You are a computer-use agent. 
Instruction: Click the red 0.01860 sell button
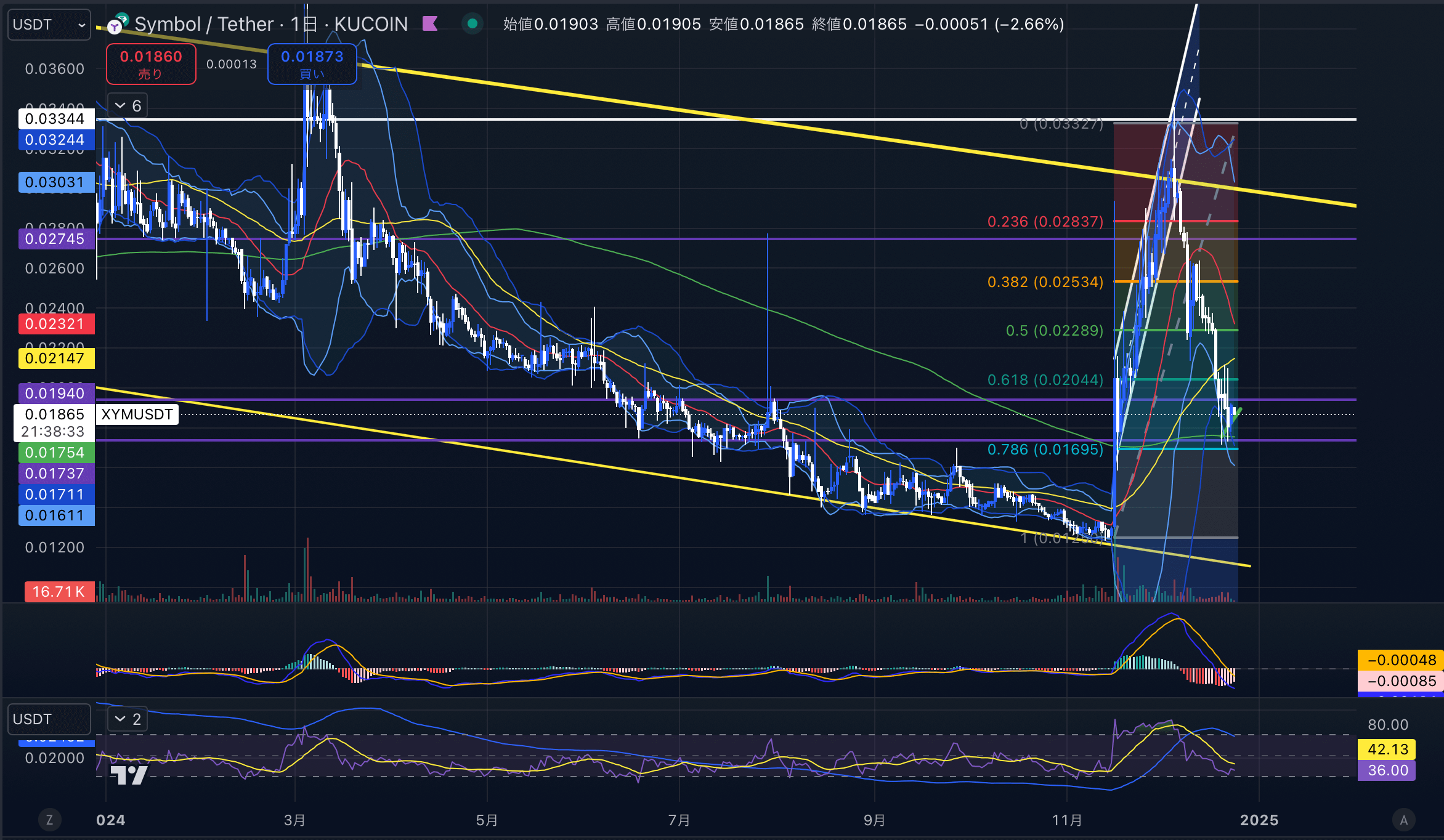pos(151,64)
